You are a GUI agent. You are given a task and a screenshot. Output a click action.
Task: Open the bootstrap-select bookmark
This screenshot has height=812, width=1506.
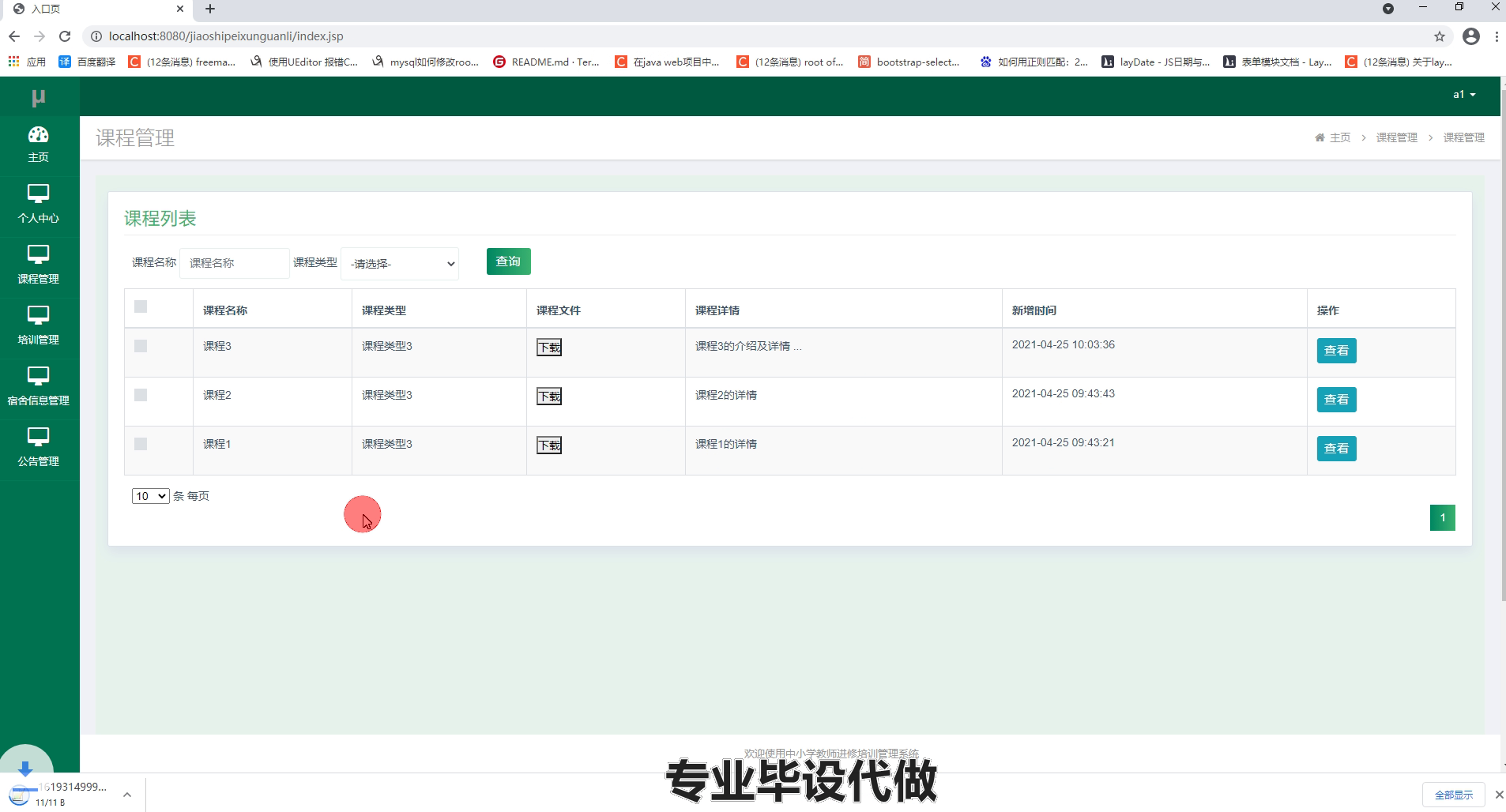click(x=909, y=62)
